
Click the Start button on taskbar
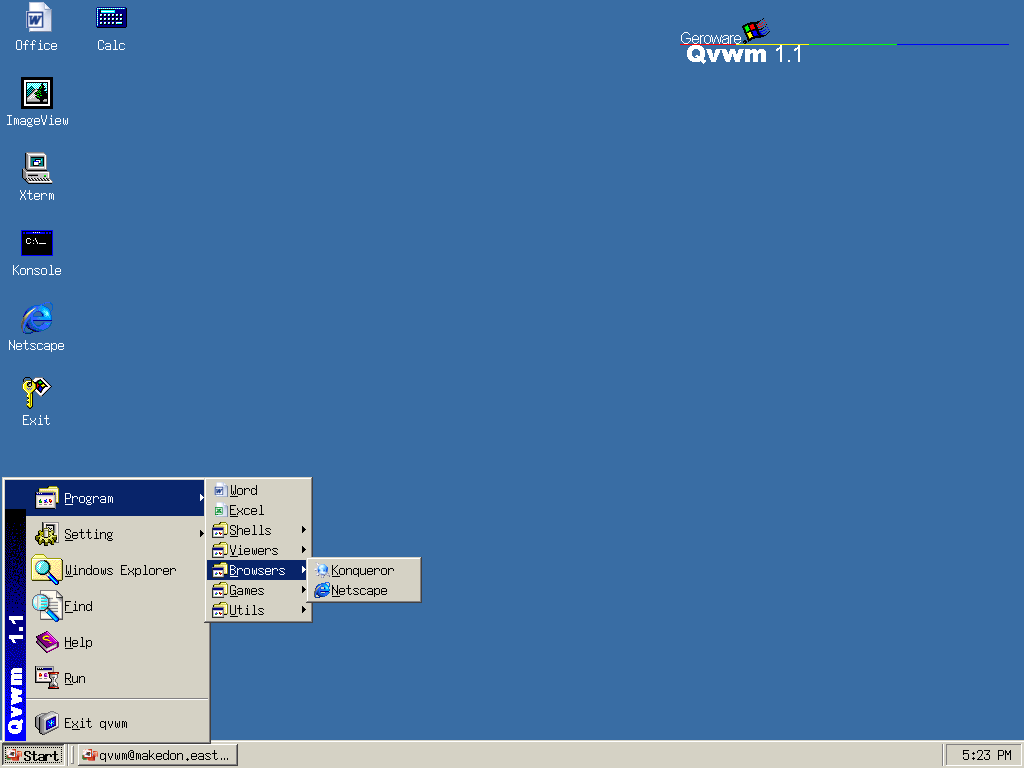click(33, 756)
